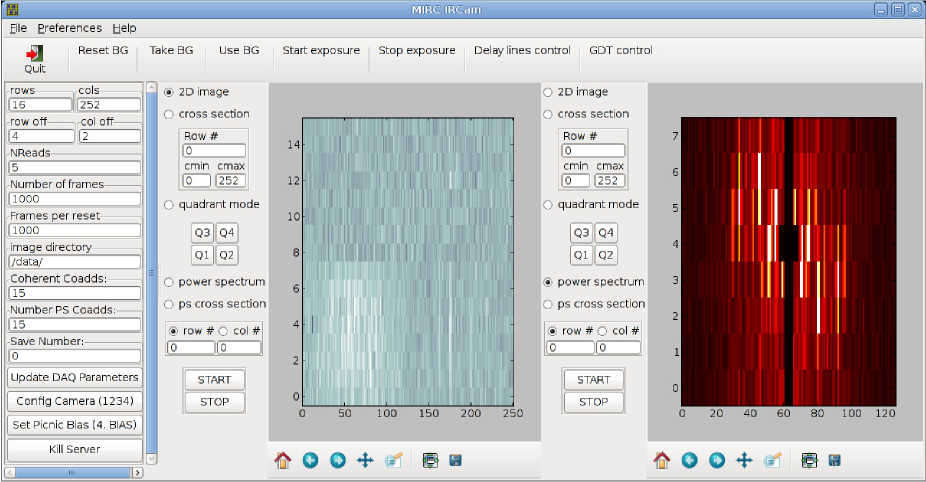The image size is (926, 482).
Task: Activate the pan tool under left plot
Action: tap(365, 460)
